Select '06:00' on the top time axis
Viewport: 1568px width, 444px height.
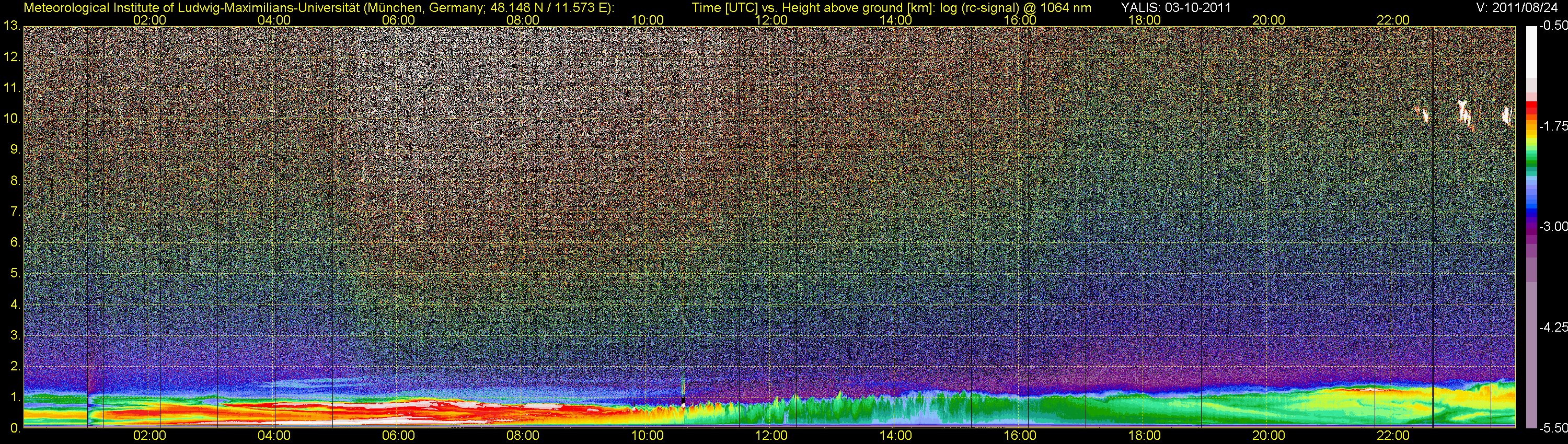[399, 20]
